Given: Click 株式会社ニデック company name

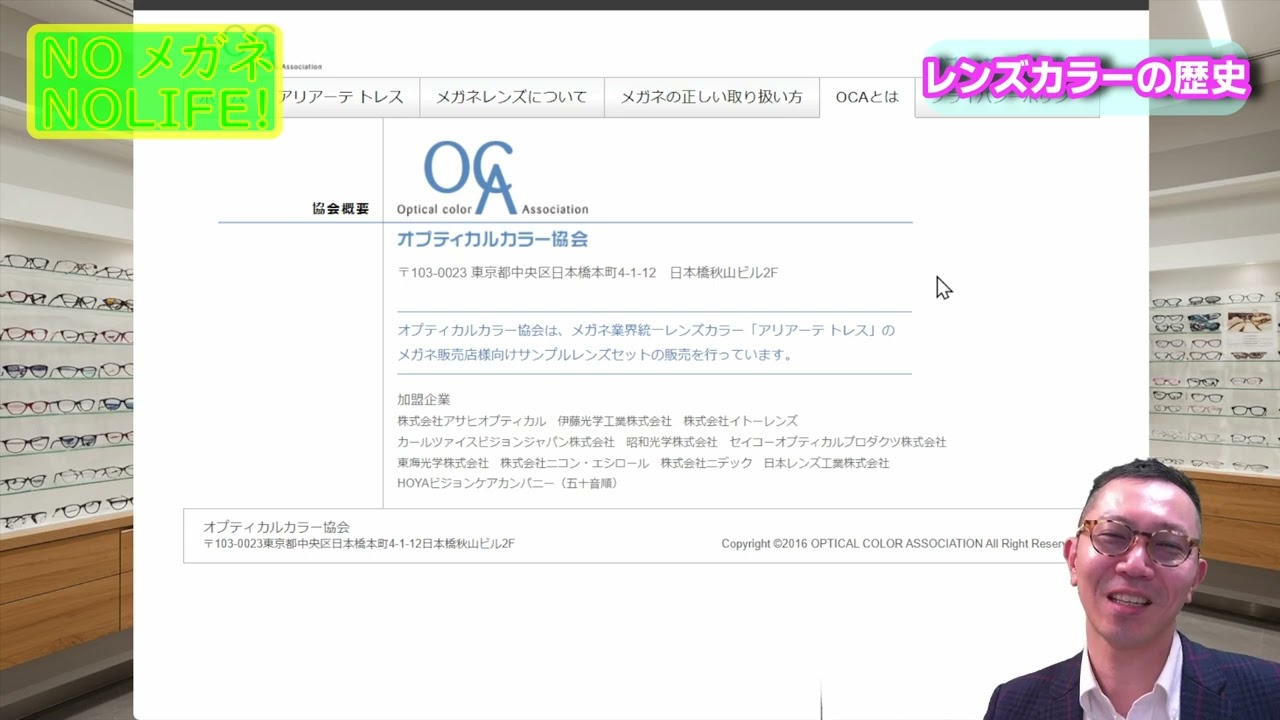Looking at the screenshot, I should pos(707,463).
